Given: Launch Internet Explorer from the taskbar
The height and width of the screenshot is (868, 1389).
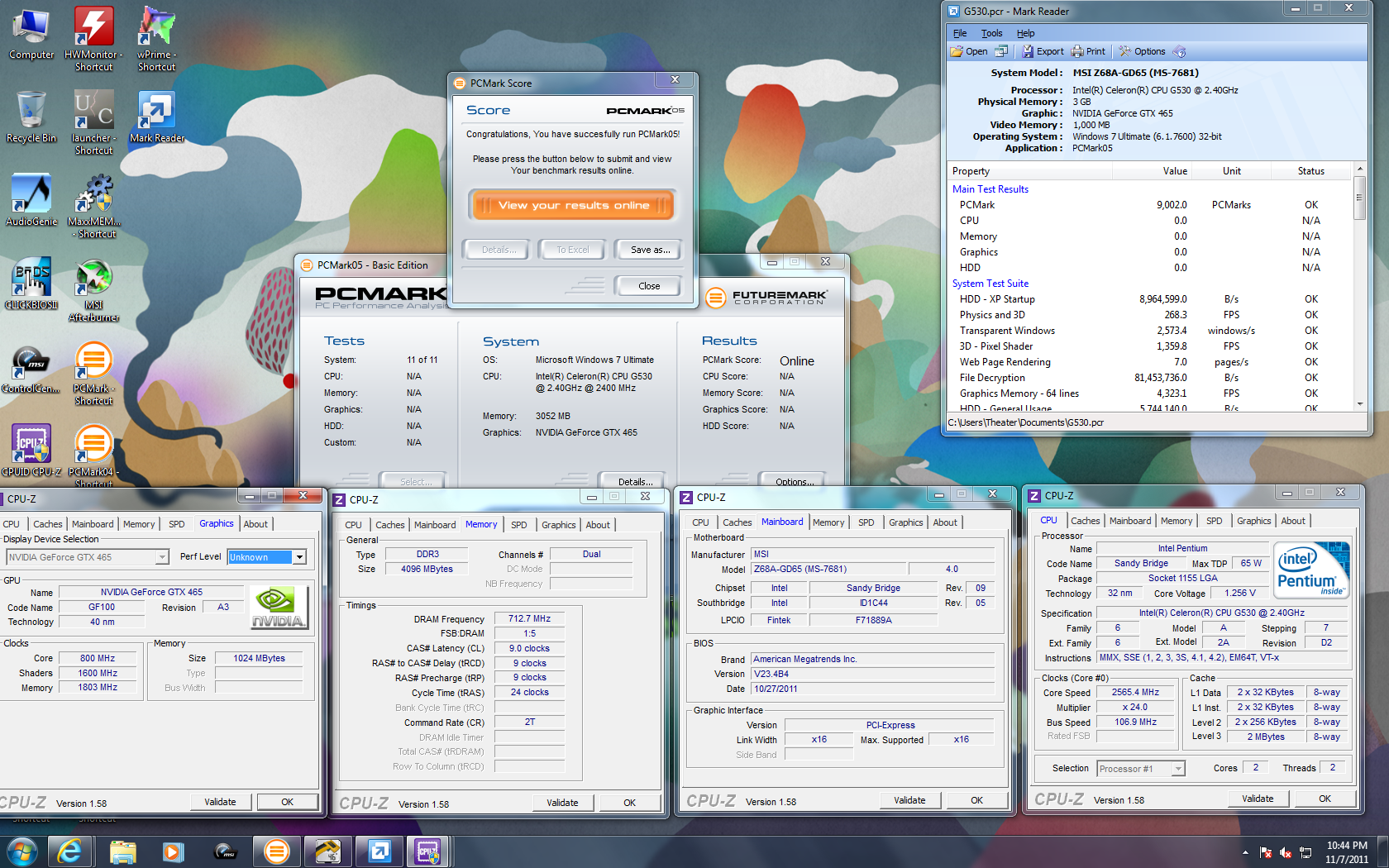Looking at the screenshot, I should coord(69,851).
